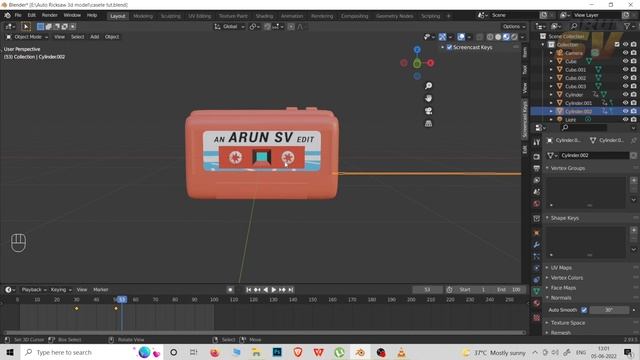Play the animation forward
The height and width of the screenshot is (360, 640).
274,290
